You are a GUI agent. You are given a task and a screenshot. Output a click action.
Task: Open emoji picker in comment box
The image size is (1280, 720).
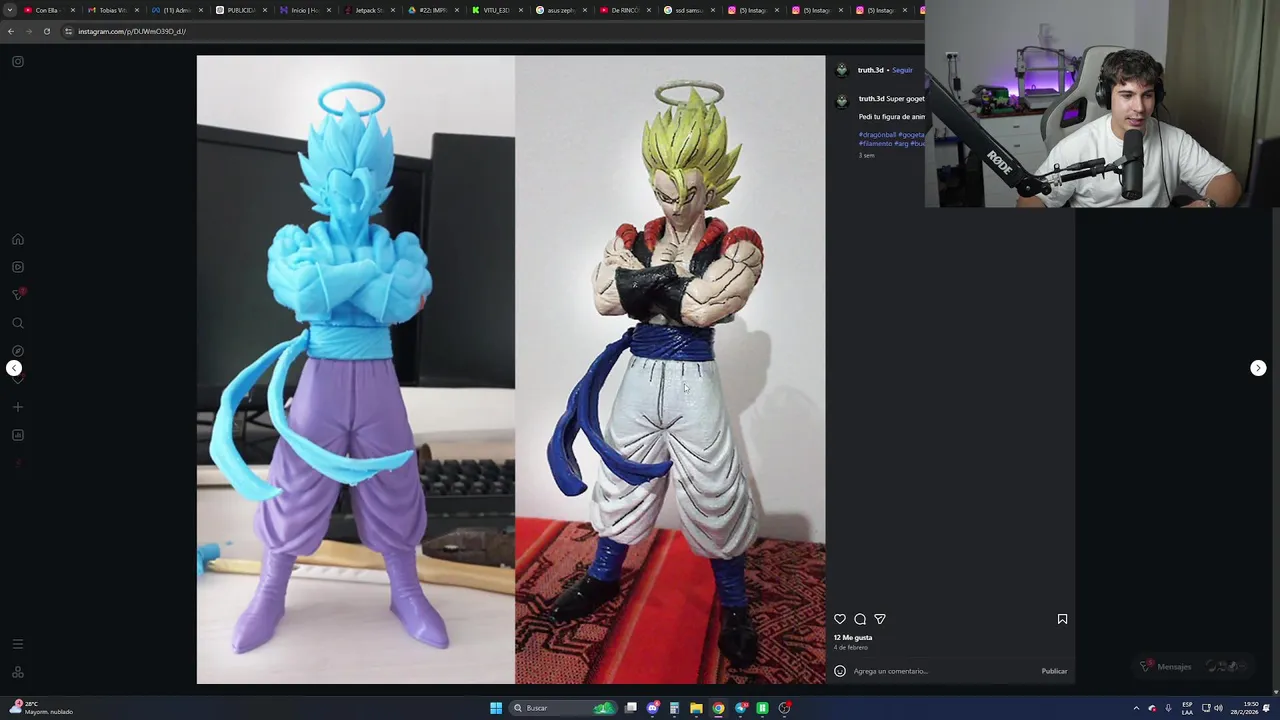pos(840,671)
